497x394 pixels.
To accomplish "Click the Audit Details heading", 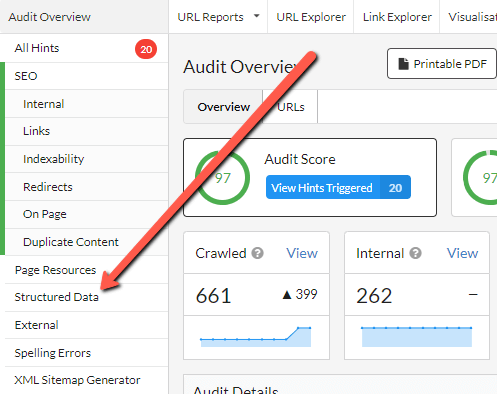I will 236,390.
